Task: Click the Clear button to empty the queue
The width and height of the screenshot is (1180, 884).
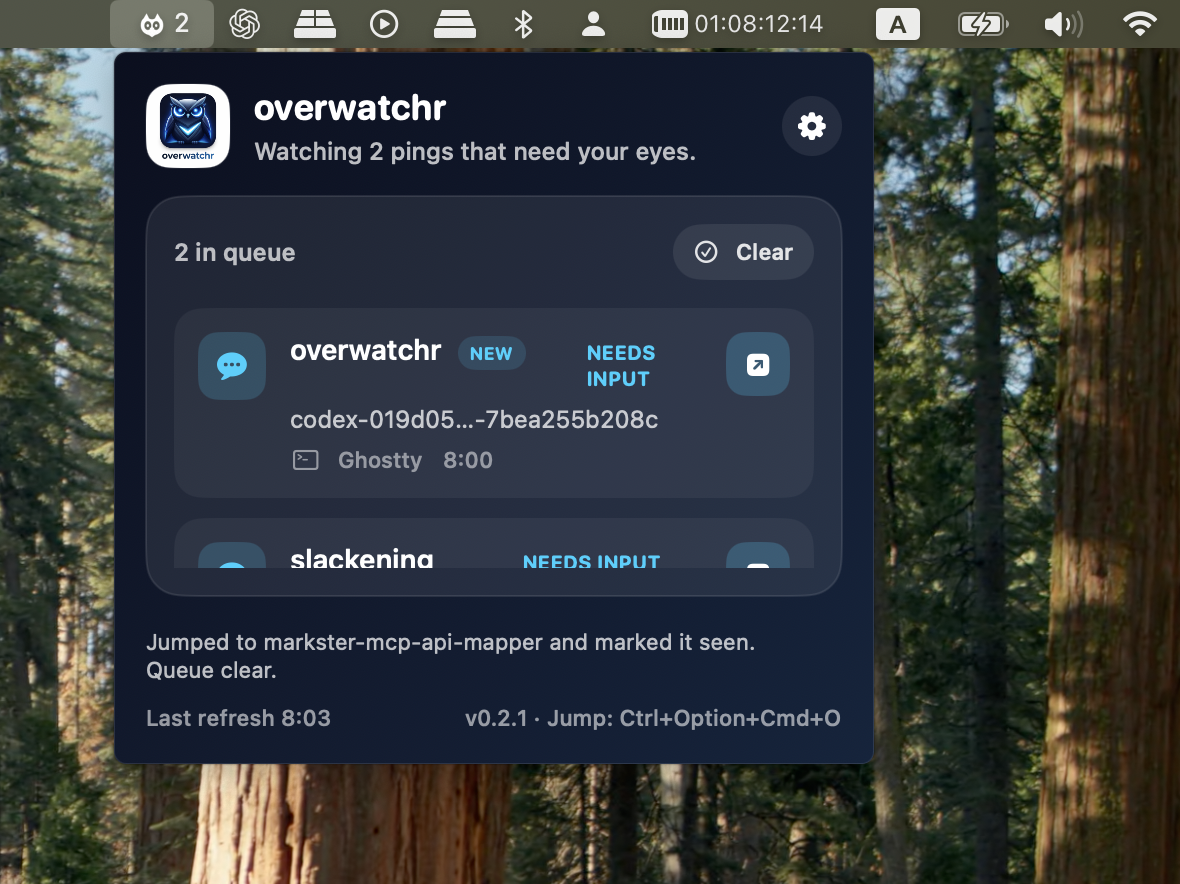Action: click(x=743, y=252)
